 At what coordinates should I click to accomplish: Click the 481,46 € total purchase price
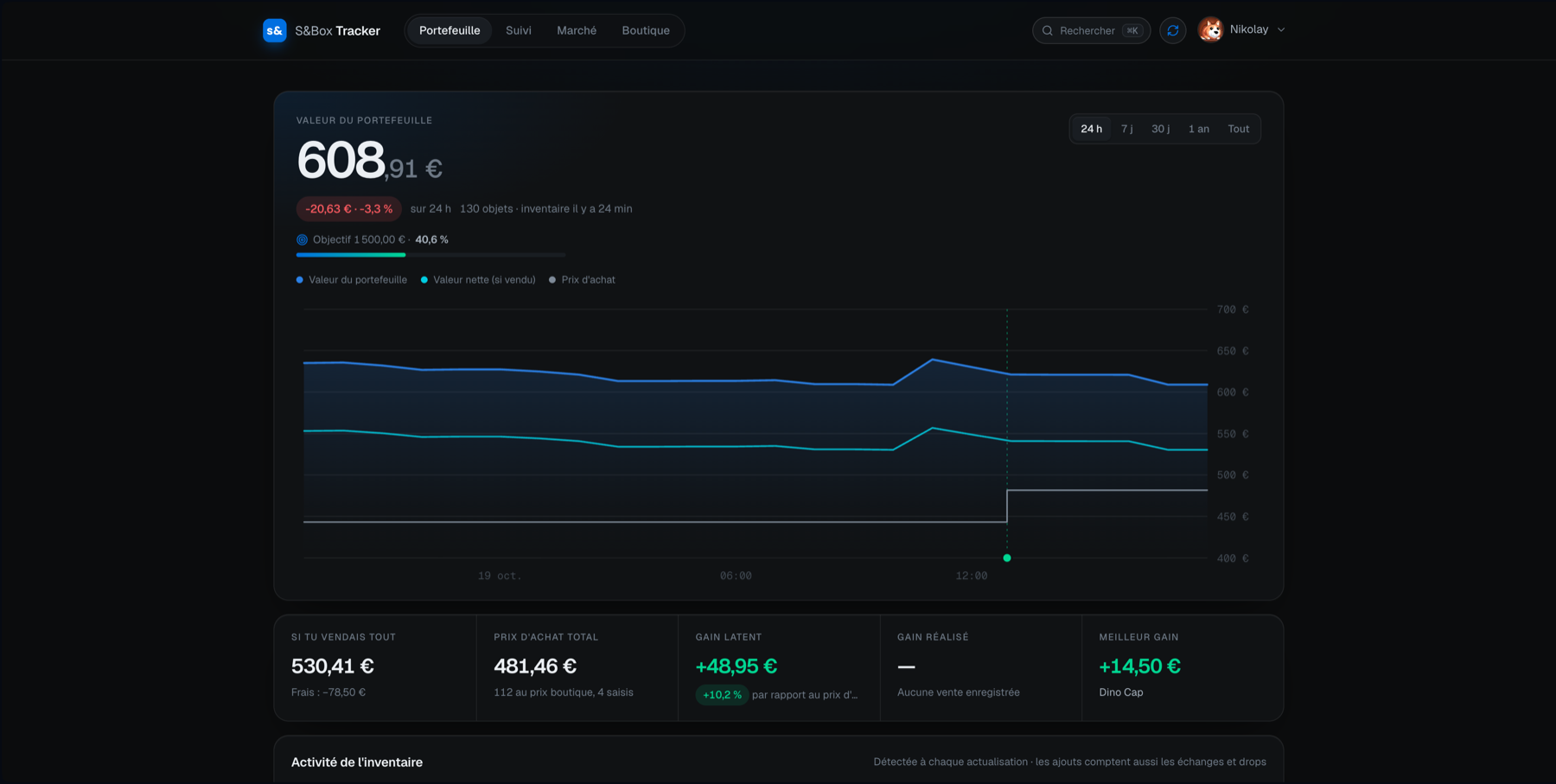point(535,666)
